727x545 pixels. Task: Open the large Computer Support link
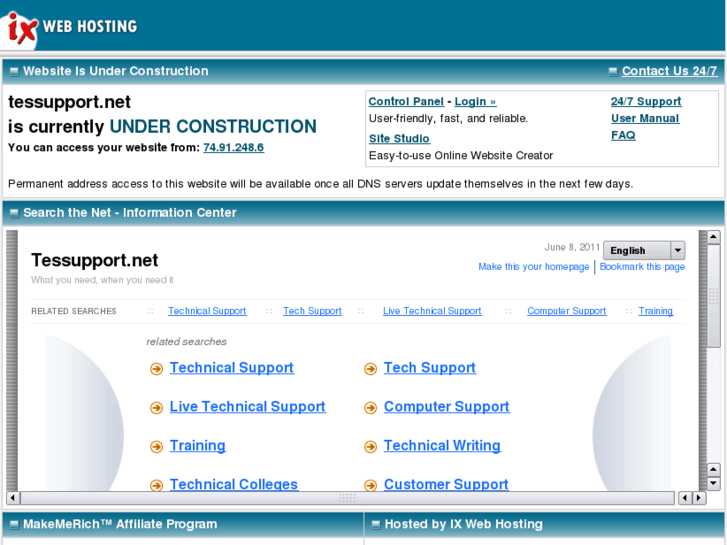tap(446, 407)
